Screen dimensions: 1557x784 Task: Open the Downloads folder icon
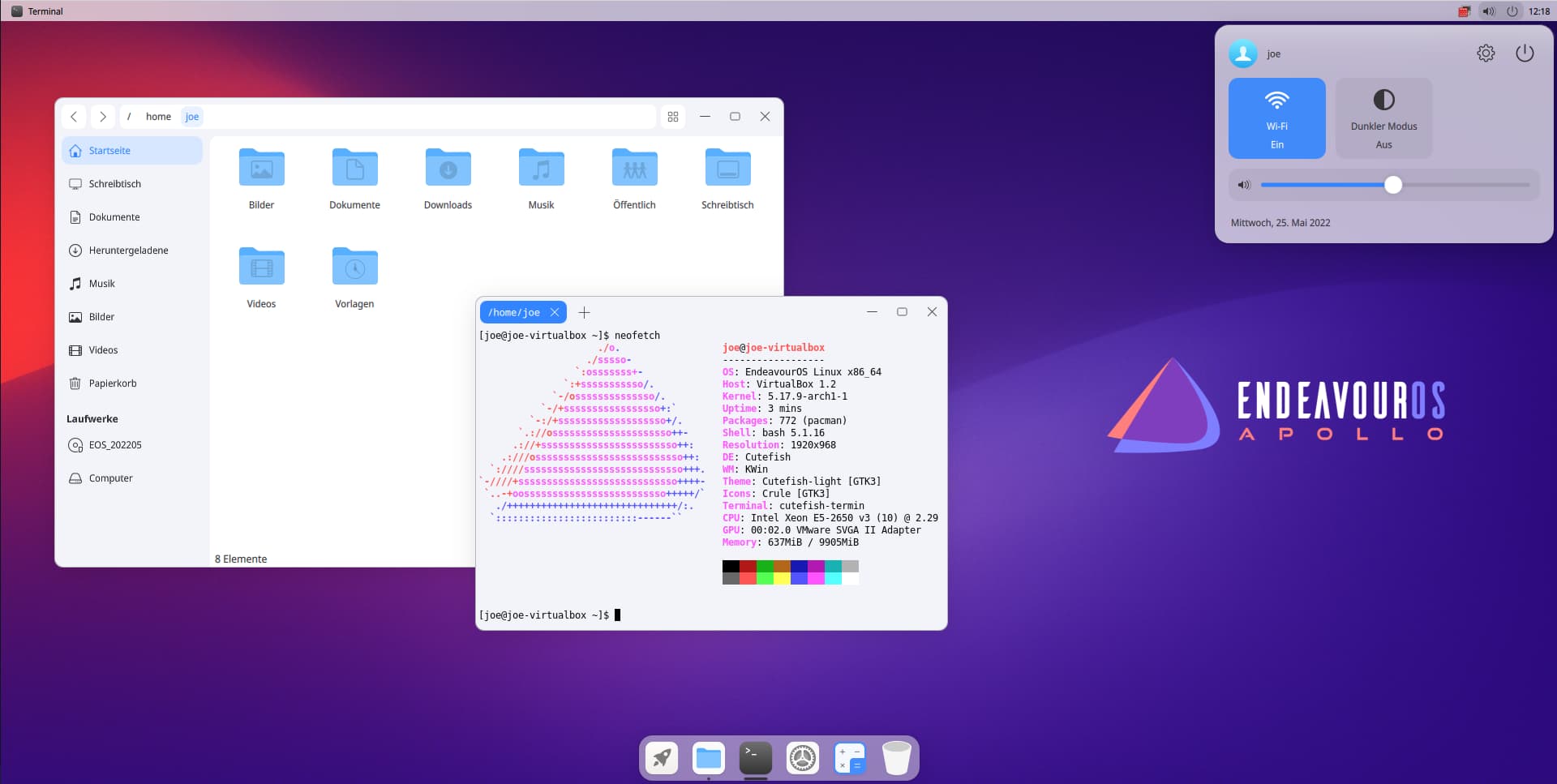point(448,168)
